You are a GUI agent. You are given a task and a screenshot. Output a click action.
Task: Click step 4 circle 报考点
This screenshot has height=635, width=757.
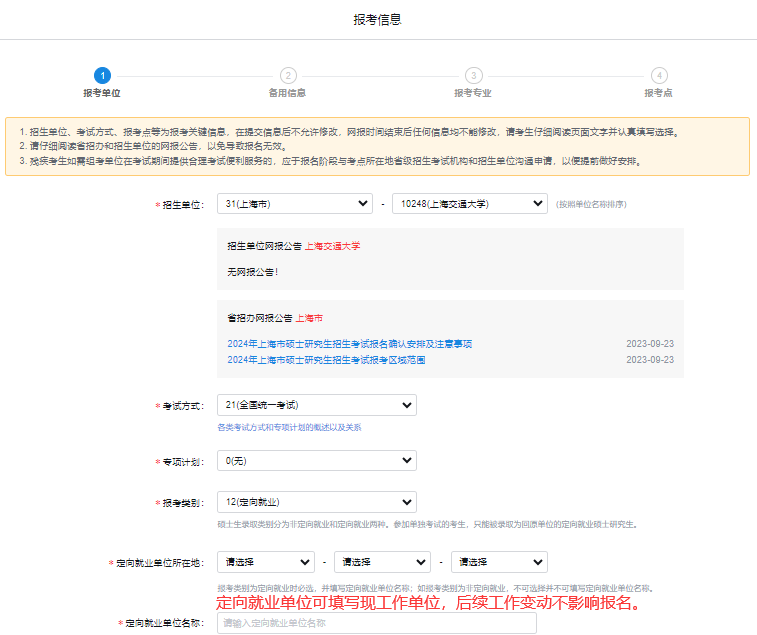point(658,75)
